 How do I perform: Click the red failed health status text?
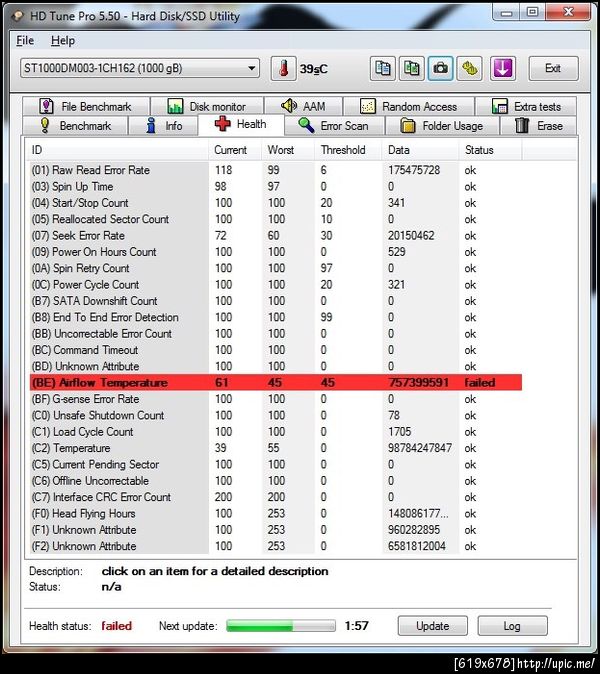(116, 626)
